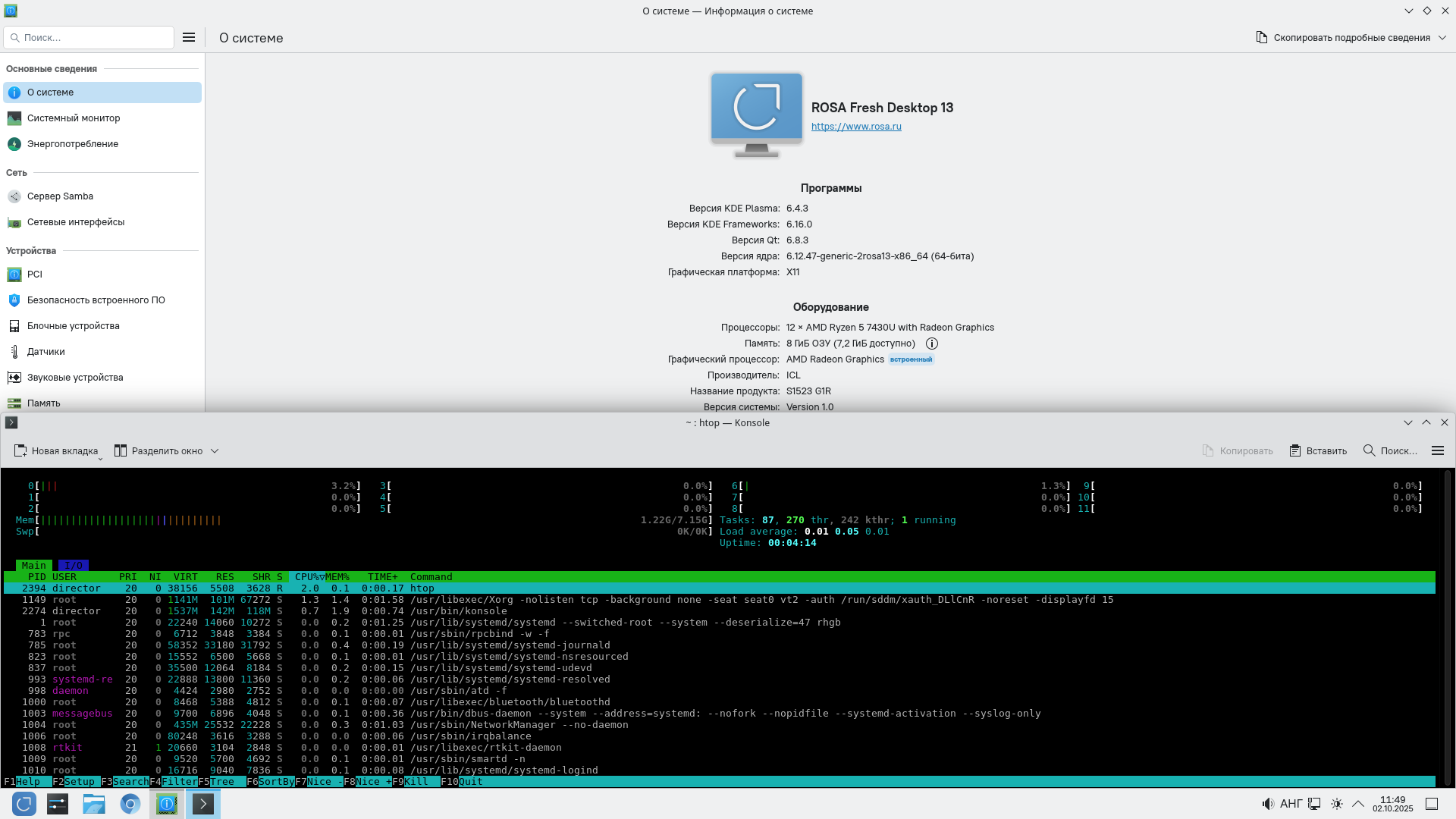Viewport: 1456px width, 819px height.
Task: Open the PCI devices item
Action: [34, 275]
